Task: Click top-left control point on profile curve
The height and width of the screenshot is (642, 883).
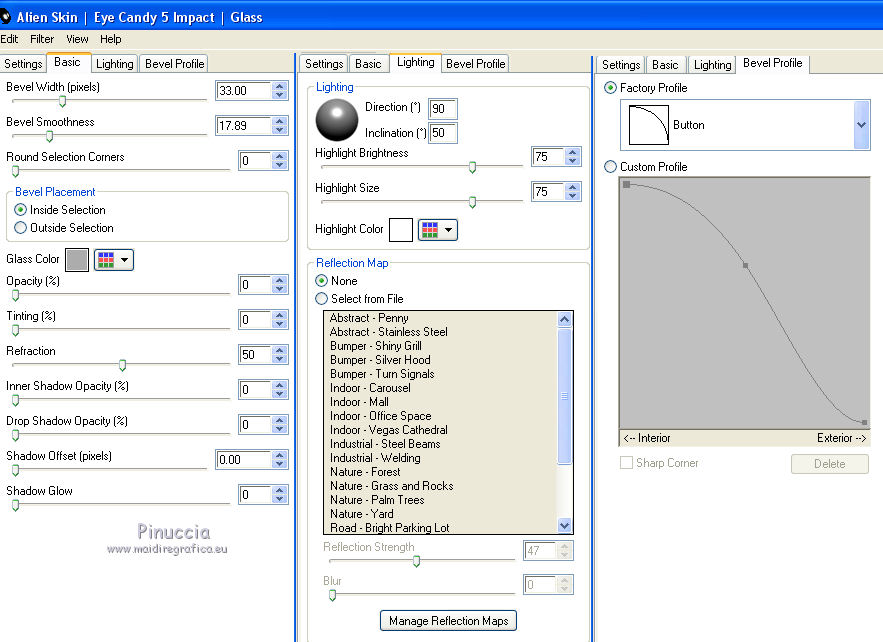Action: click(x=626, y=184)
